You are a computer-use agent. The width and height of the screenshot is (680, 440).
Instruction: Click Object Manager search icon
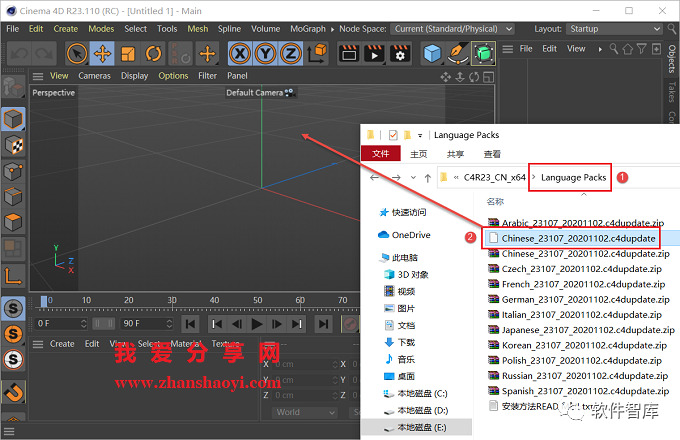(x=614, y=49)
